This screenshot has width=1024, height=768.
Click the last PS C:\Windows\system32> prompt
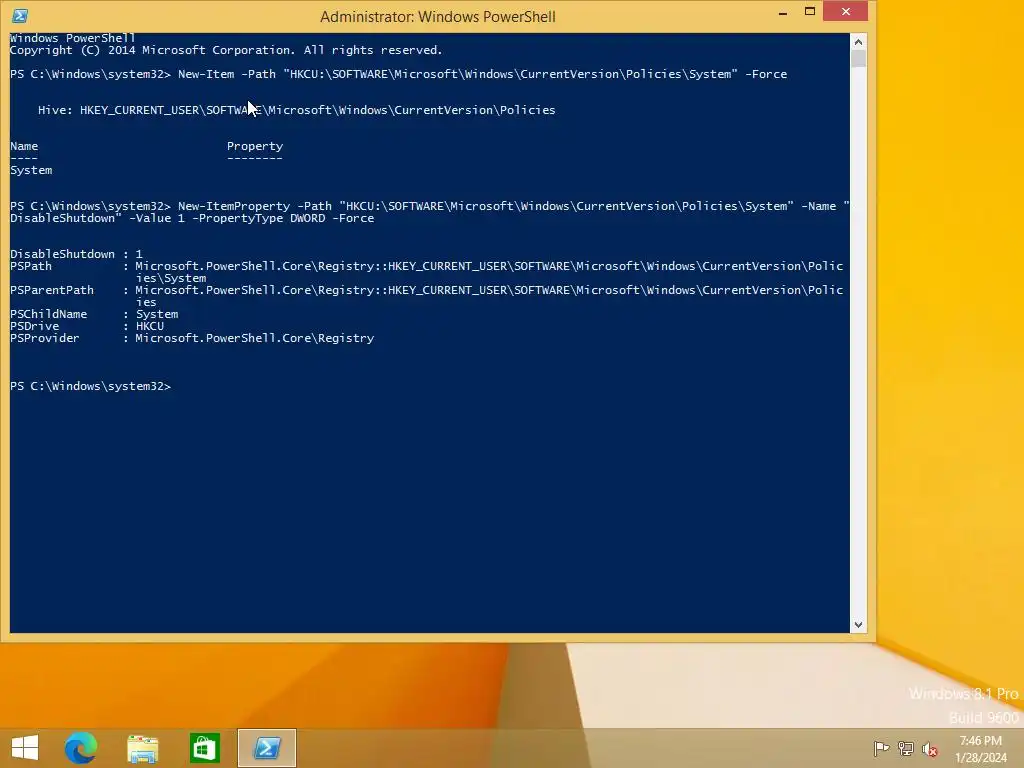click(90, 386)
